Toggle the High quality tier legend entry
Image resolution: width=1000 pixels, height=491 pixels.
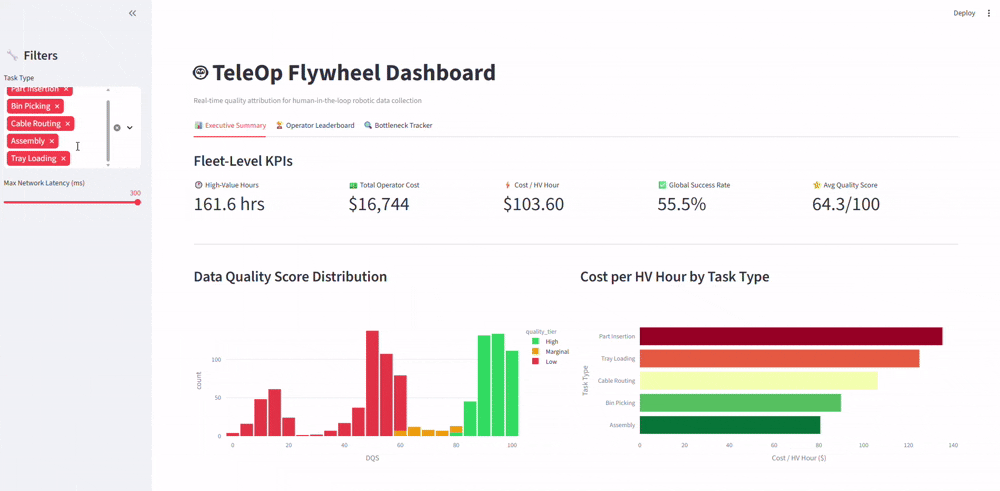[x=545, y=342]
